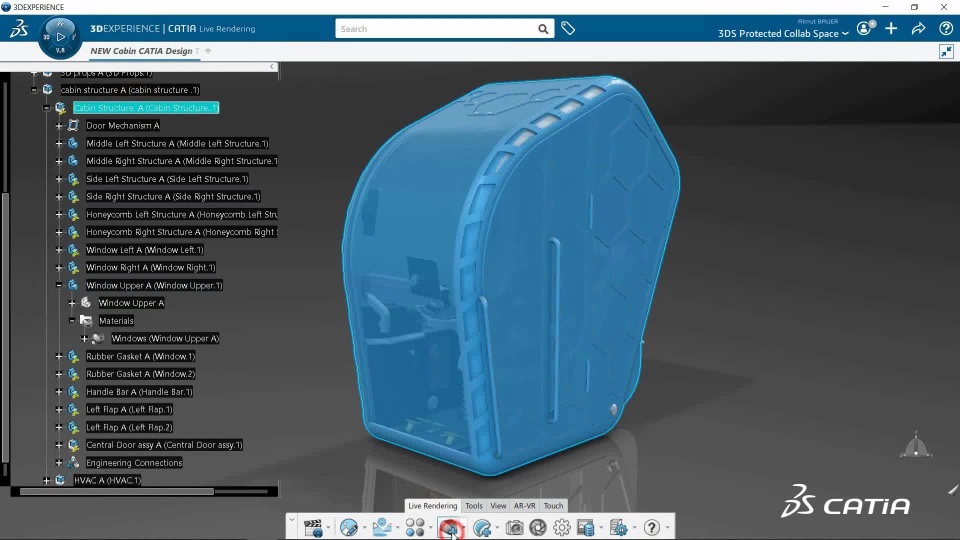Switch to Touch tab
960x540 pixels.
tap(553, 506)
